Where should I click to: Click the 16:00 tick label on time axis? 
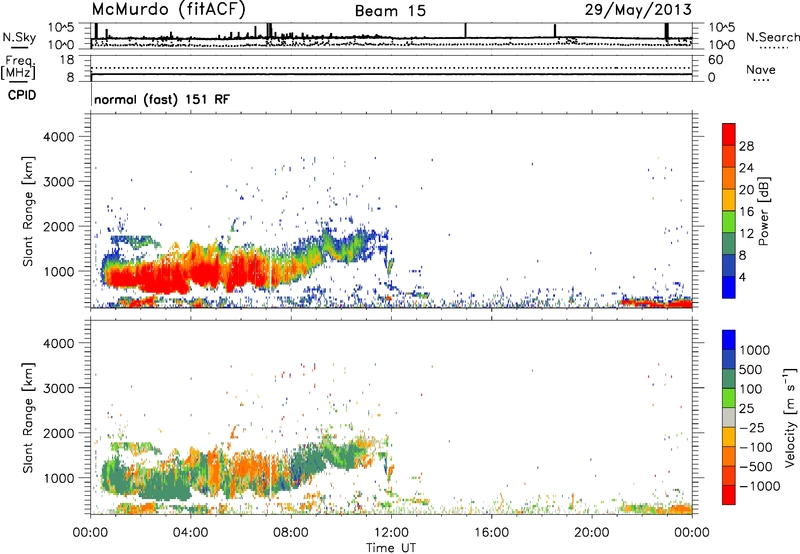pyautogui.click(x=491, y=533)
